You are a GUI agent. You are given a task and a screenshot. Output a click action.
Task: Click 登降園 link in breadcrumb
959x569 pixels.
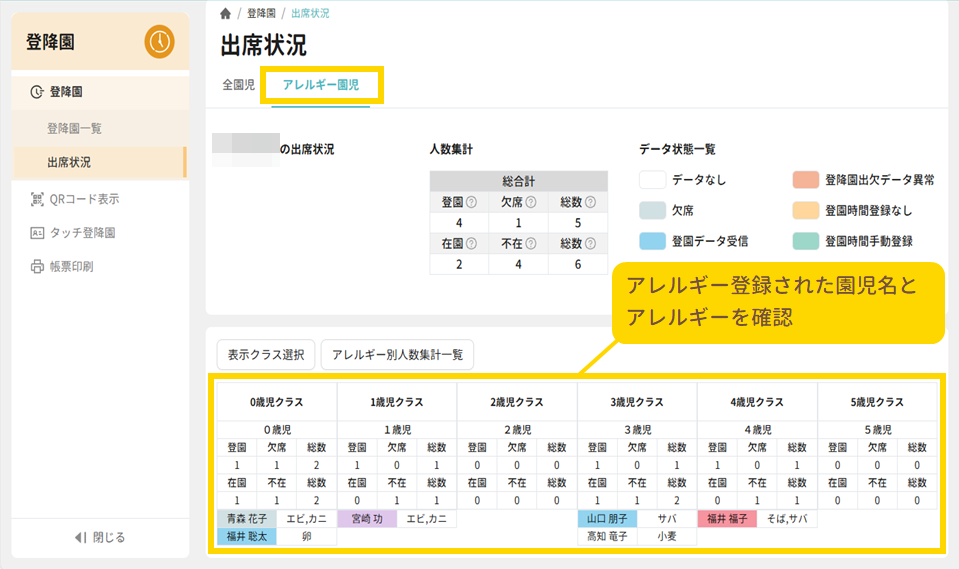[x=262, y=14]
